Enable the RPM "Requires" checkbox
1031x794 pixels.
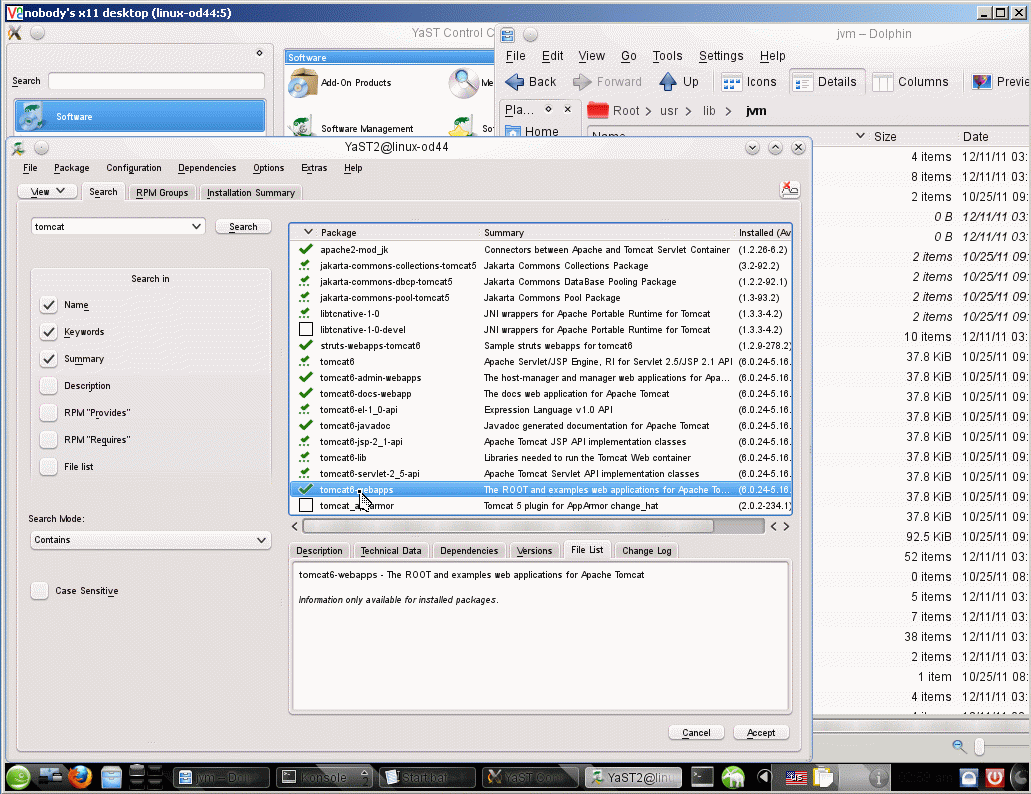[48, 440]
